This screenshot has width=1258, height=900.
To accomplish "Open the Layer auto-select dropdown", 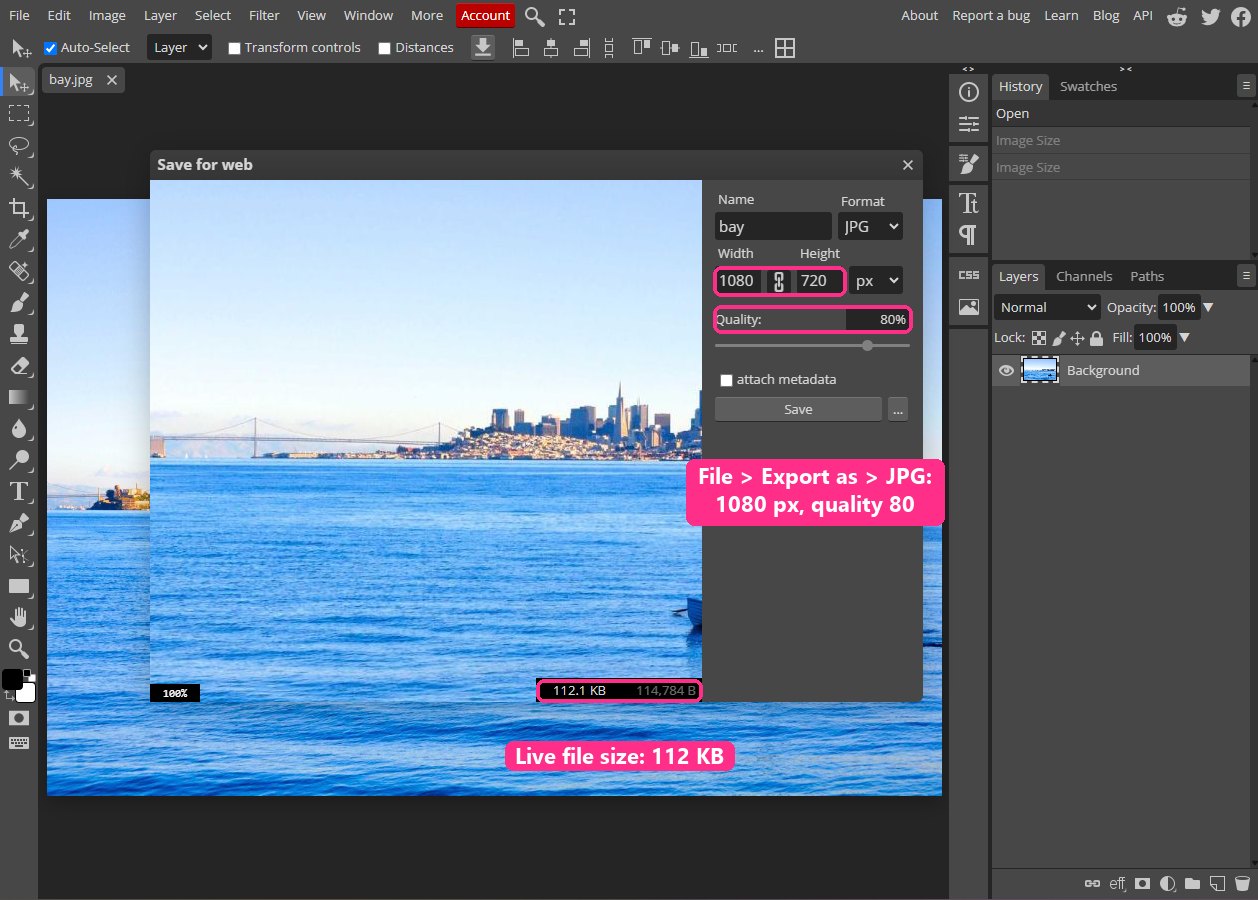I will point(179,47).
